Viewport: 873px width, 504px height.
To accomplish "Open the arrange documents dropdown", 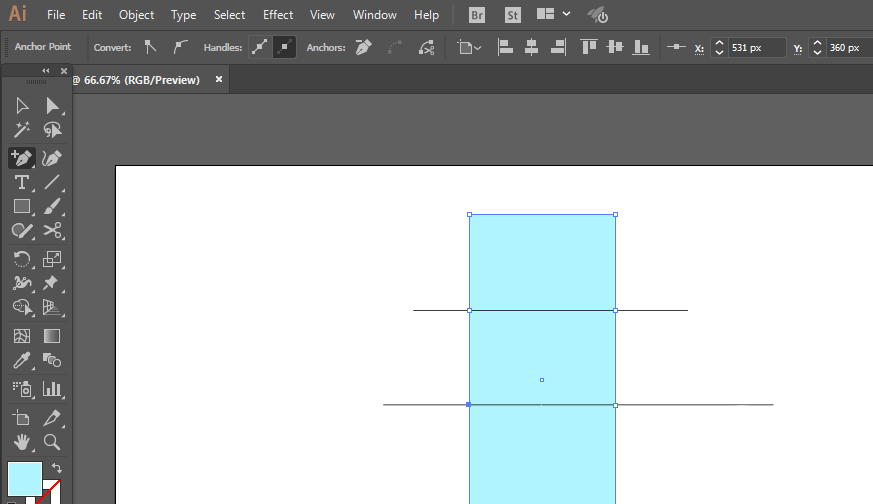I will 553,15.
